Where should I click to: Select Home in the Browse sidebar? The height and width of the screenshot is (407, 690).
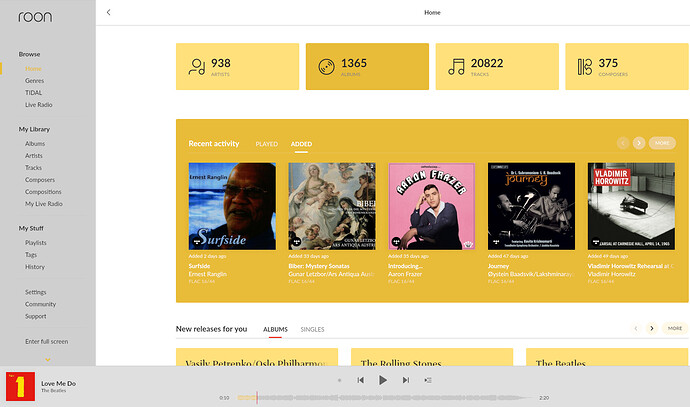pos(33,69)
